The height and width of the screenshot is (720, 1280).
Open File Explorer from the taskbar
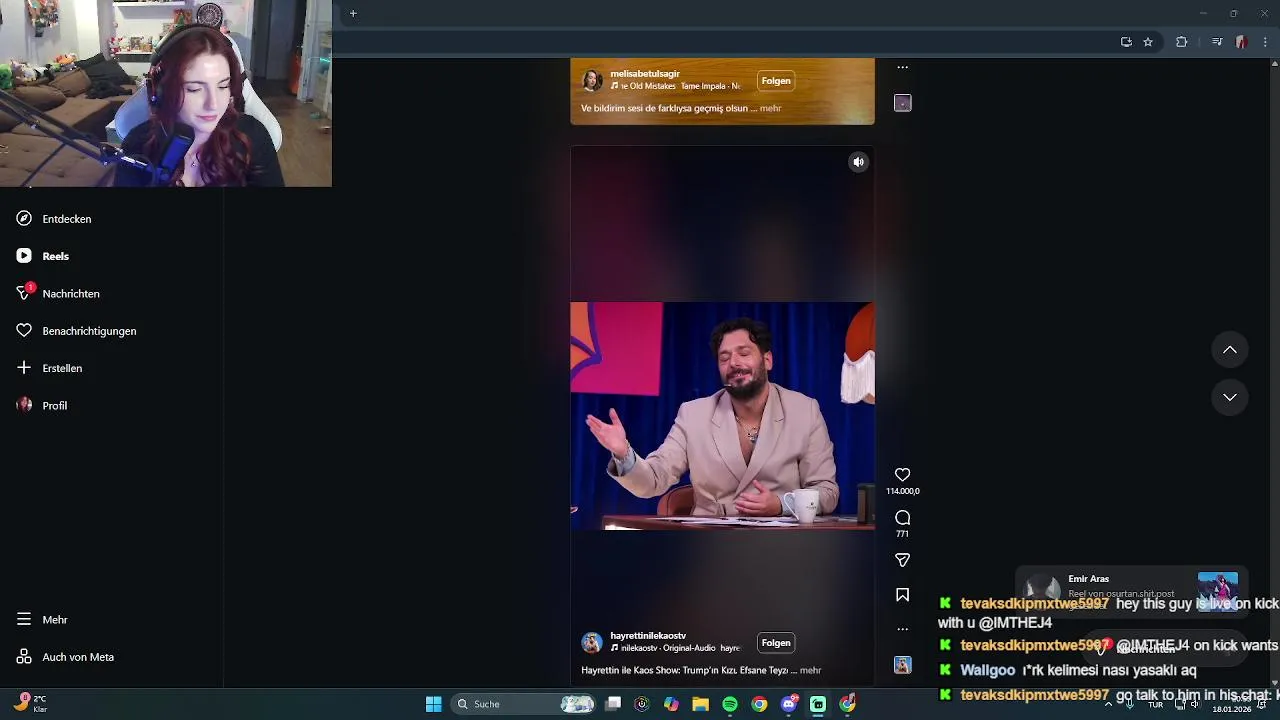(700, 704)
